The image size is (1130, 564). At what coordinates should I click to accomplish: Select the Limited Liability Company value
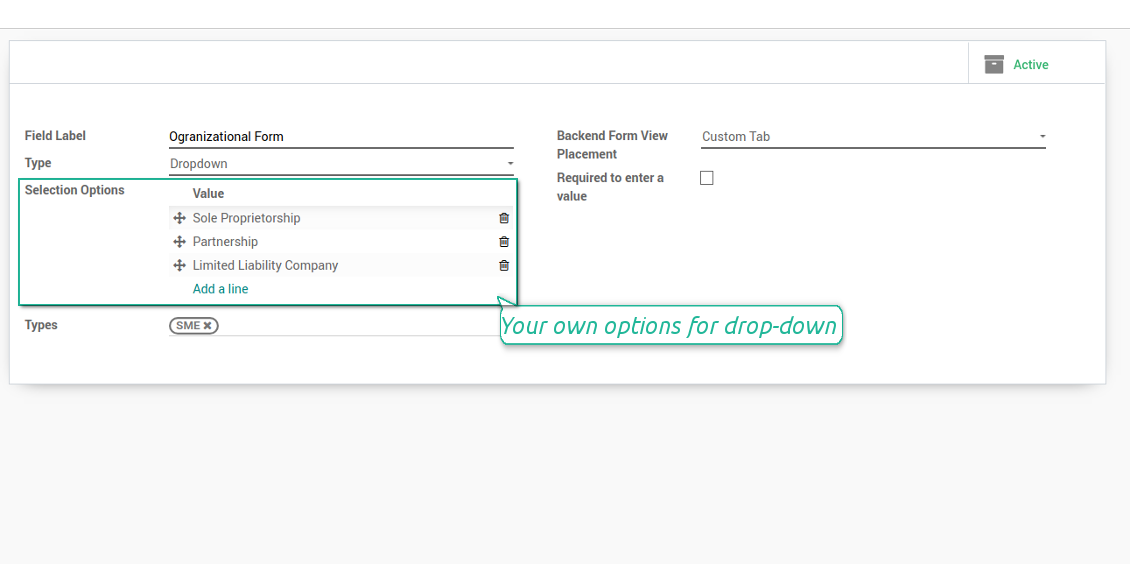[265, 266]
